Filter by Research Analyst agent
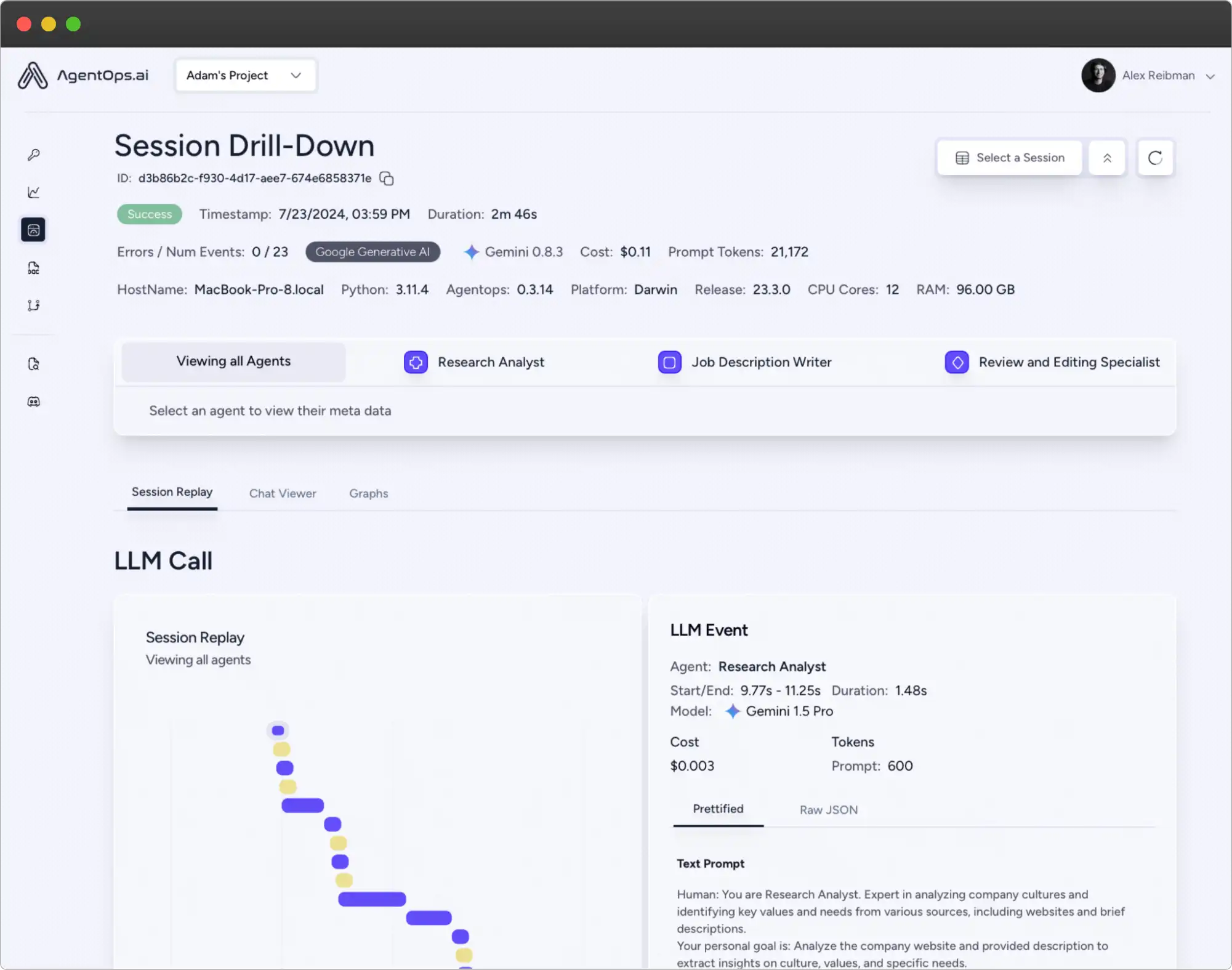The image size is (1232, 970). click(475, 362)
